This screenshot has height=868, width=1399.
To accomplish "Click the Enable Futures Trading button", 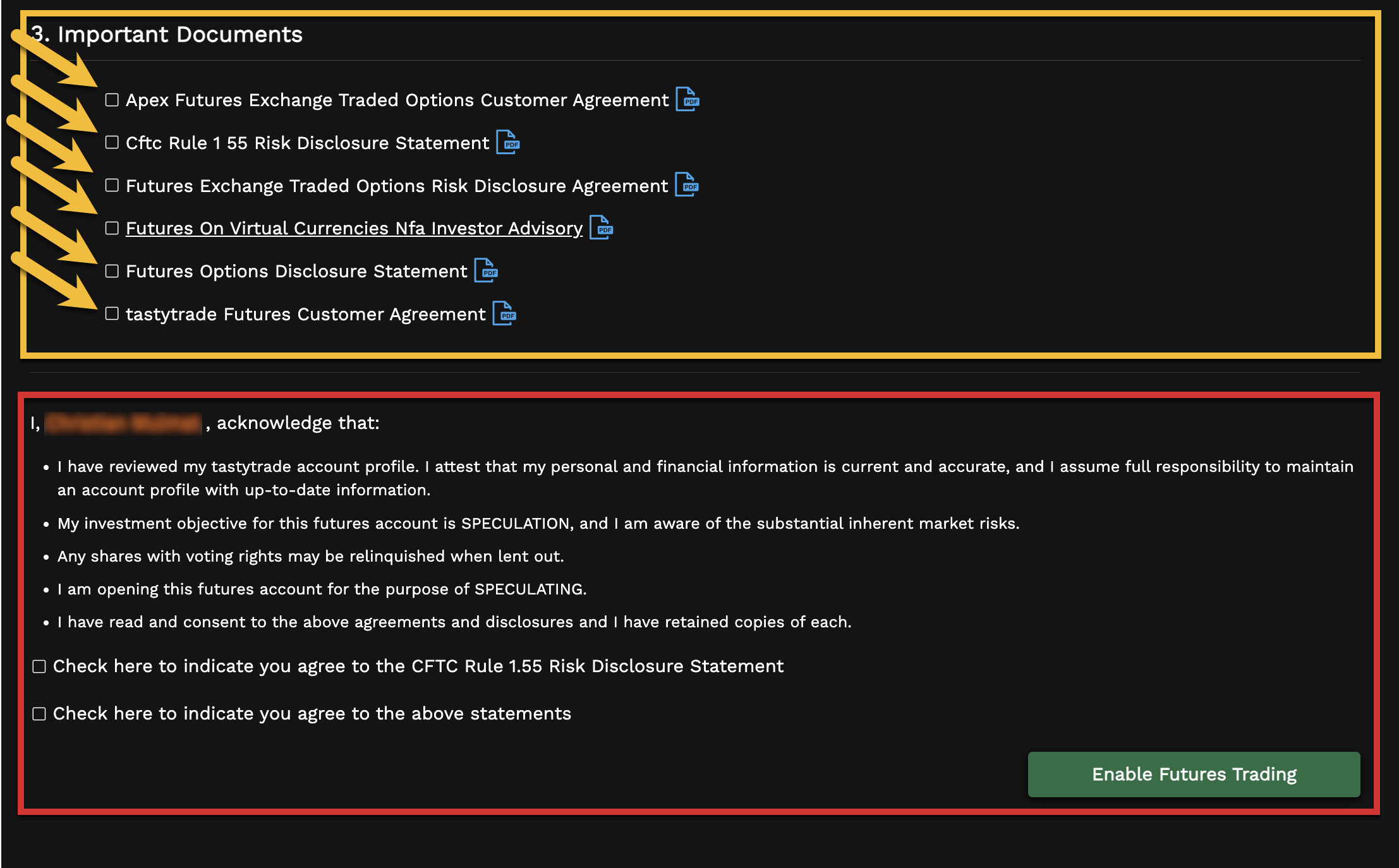I will click(1194, 775).
